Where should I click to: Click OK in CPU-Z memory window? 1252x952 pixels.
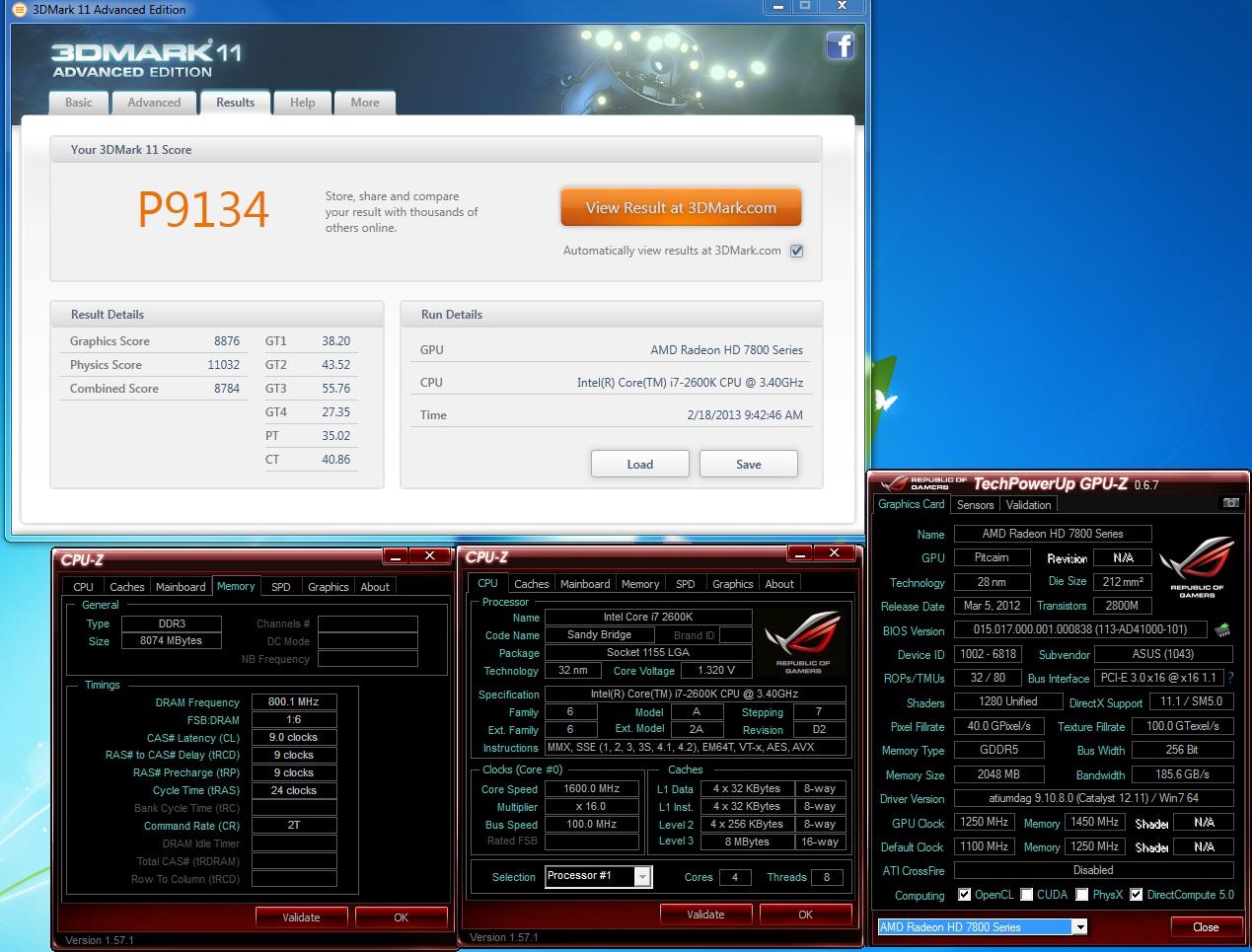coord(401,917)
